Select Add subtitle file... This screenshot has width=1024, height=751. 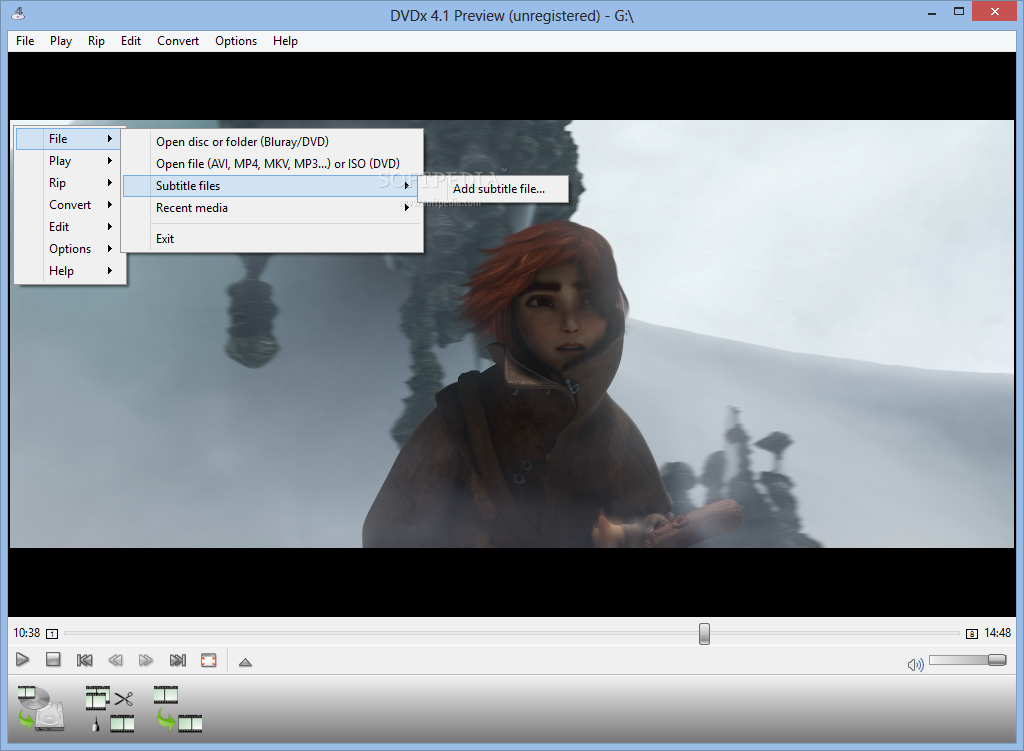498,189
